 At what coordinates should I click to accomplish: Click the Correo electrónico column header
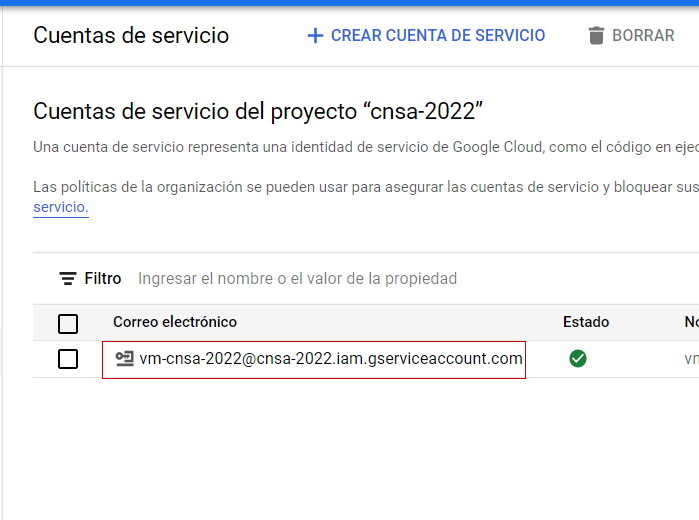point(175,322)
